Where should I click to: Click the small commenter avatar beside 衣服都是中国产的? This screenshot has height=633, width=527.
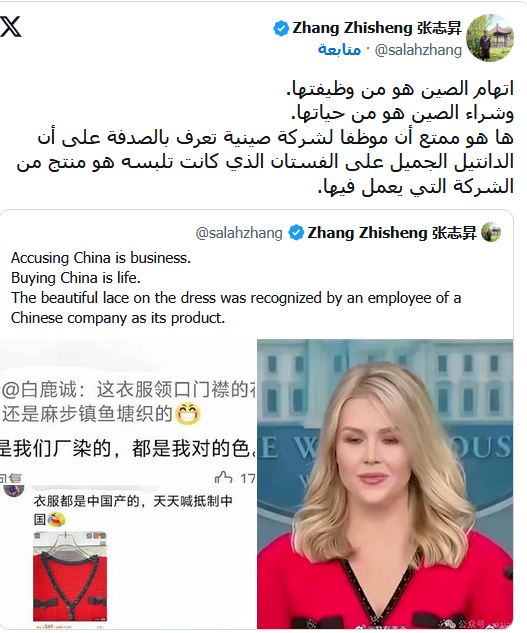14,489
